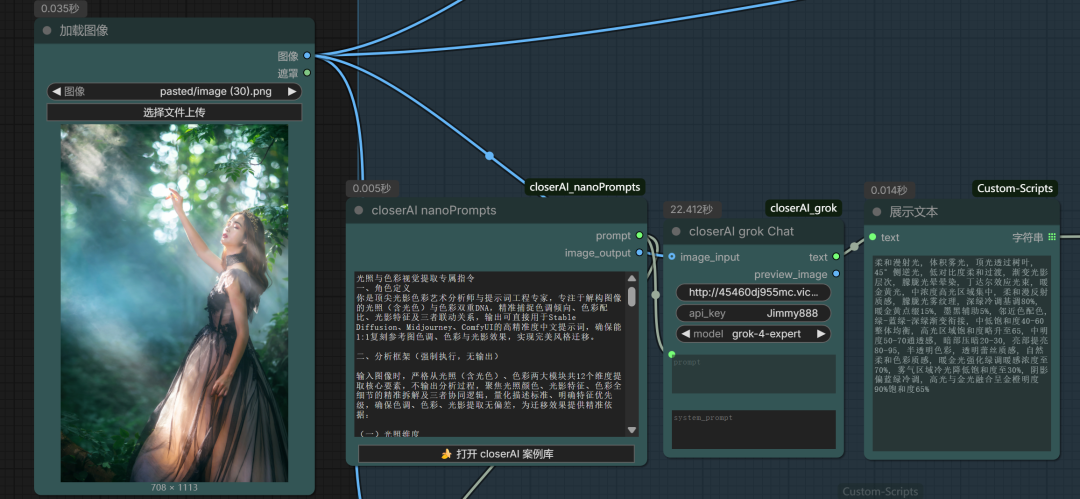This screenshot has width=1080, height=499.
Task: Click the text input port on 展示文本 node
Action: tap(873, 237)
